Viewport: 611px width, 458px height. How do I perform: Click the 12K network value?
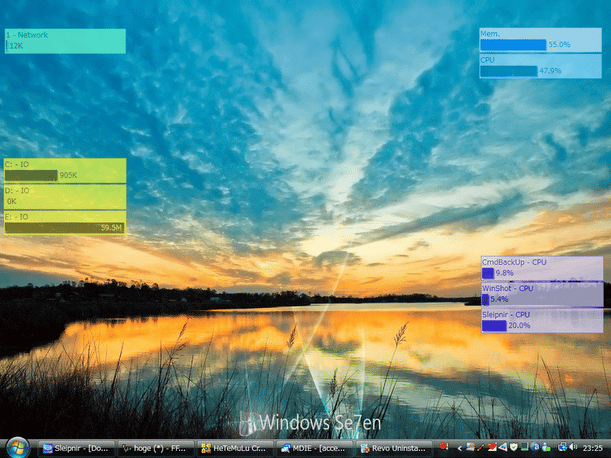click(16, 46)
